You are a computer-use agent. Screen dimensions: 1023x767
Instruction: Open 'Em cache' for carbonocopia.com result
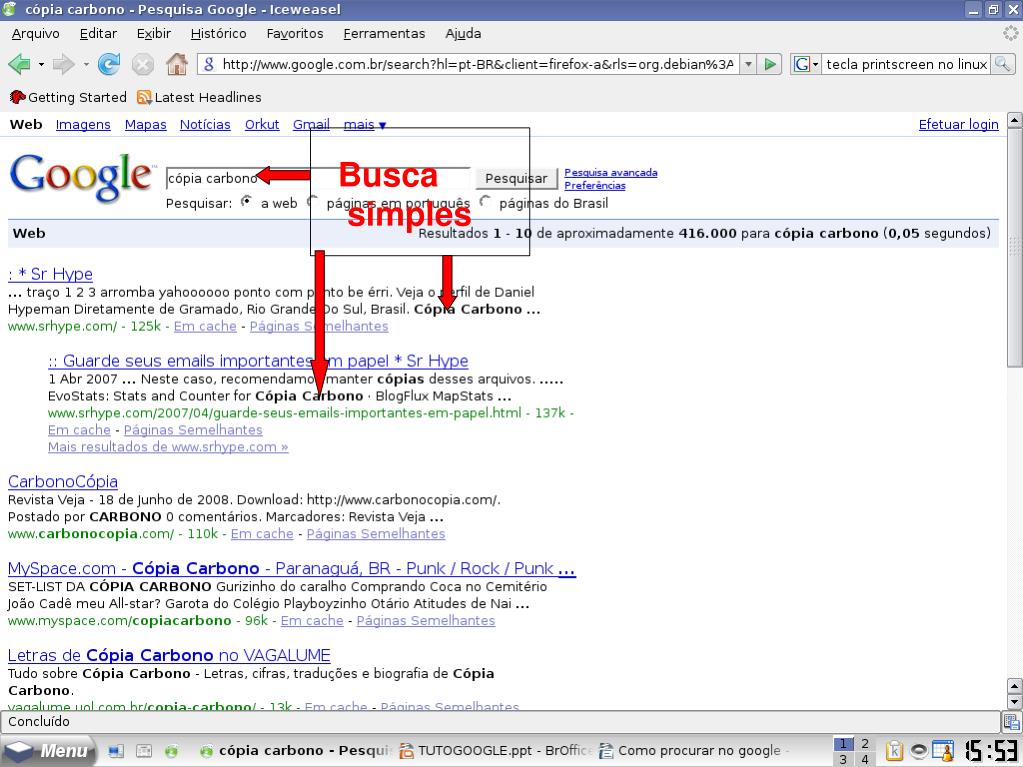click(262, 534)
